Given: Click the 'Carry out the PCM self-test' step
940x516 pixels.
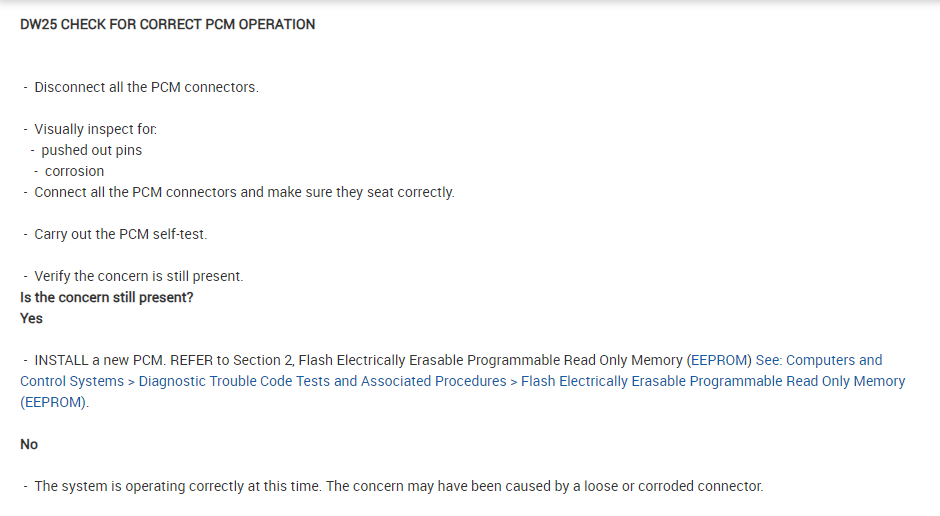Looking at the screenshot, I should pos(120,234).
